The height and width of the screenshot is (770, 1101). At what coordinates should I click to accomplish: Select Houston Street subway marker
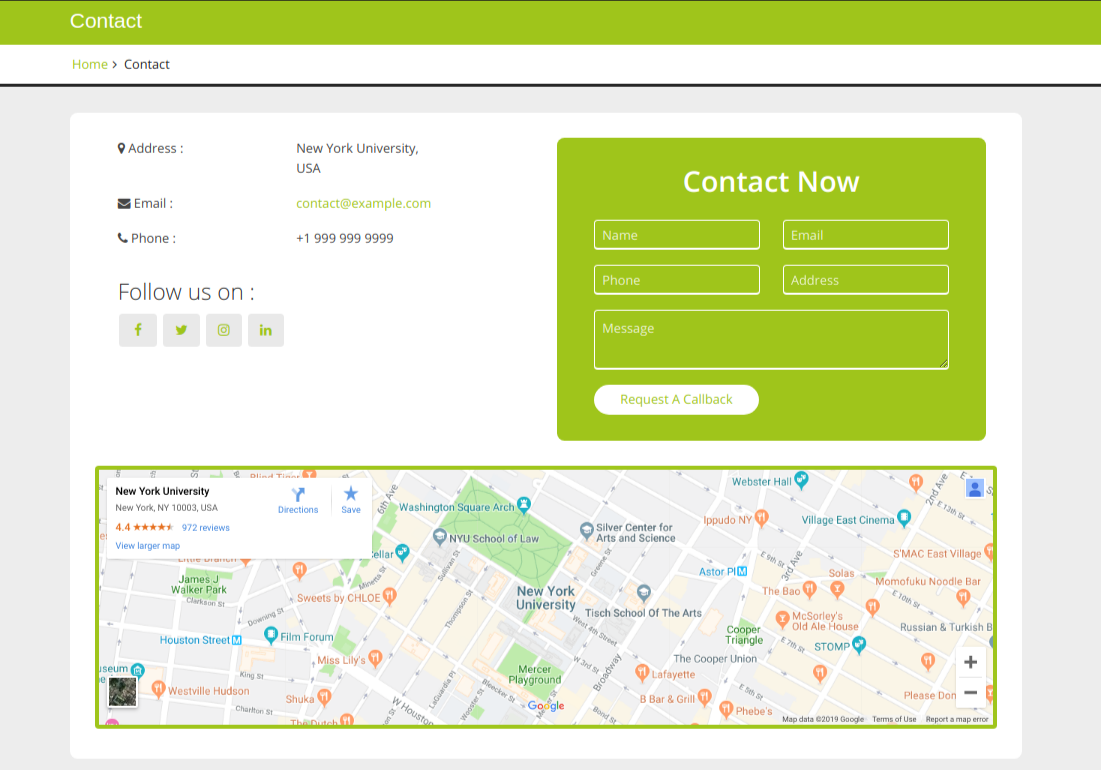[x=237, y=640]
